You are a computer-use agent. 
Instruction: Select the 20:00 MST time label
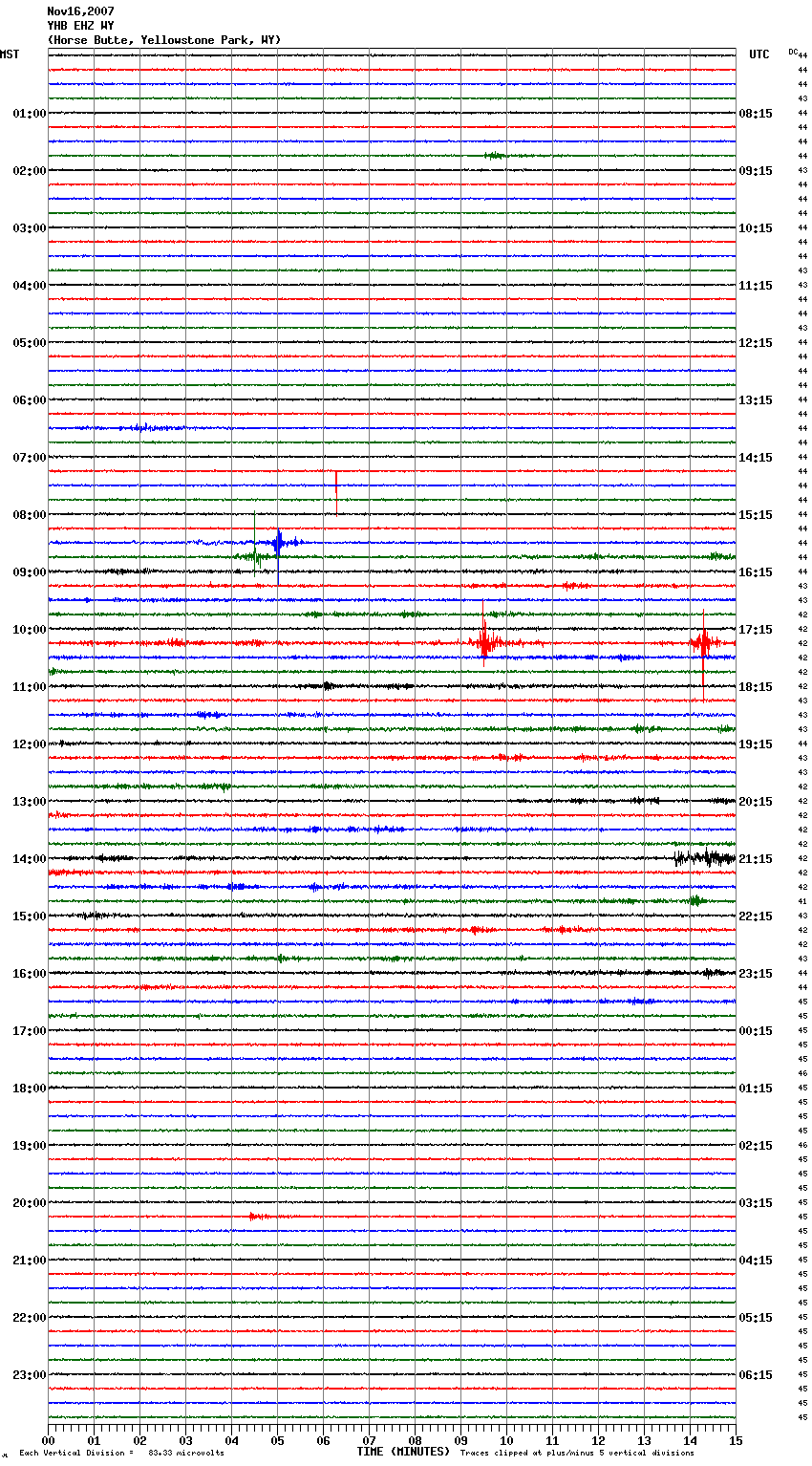(30, 1203)
